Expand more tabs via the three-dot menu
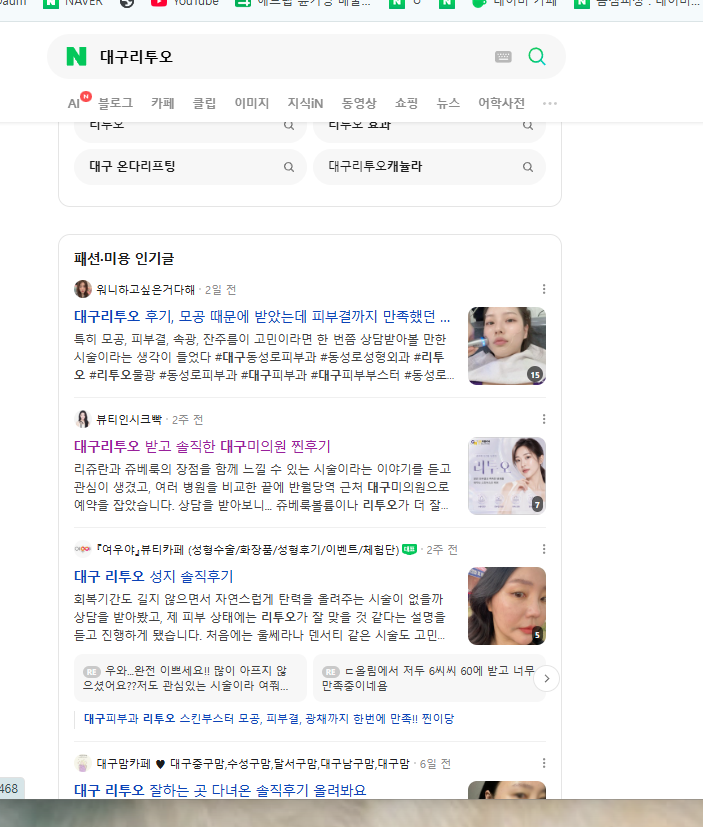703x827 pixels. [550, 103]
